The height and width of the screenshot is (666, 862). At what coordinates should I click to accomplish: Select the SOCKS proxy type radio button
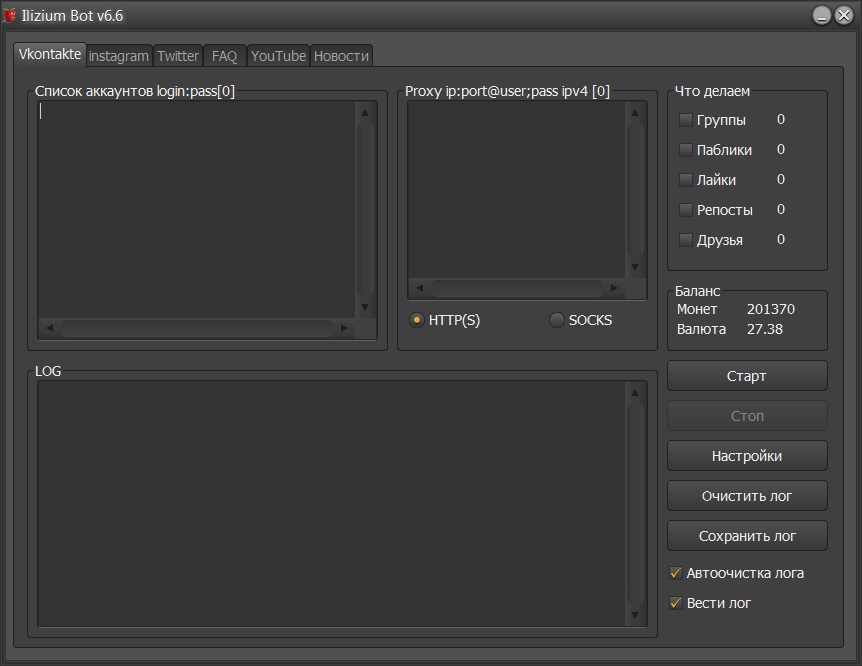click(x=557, y=320)
